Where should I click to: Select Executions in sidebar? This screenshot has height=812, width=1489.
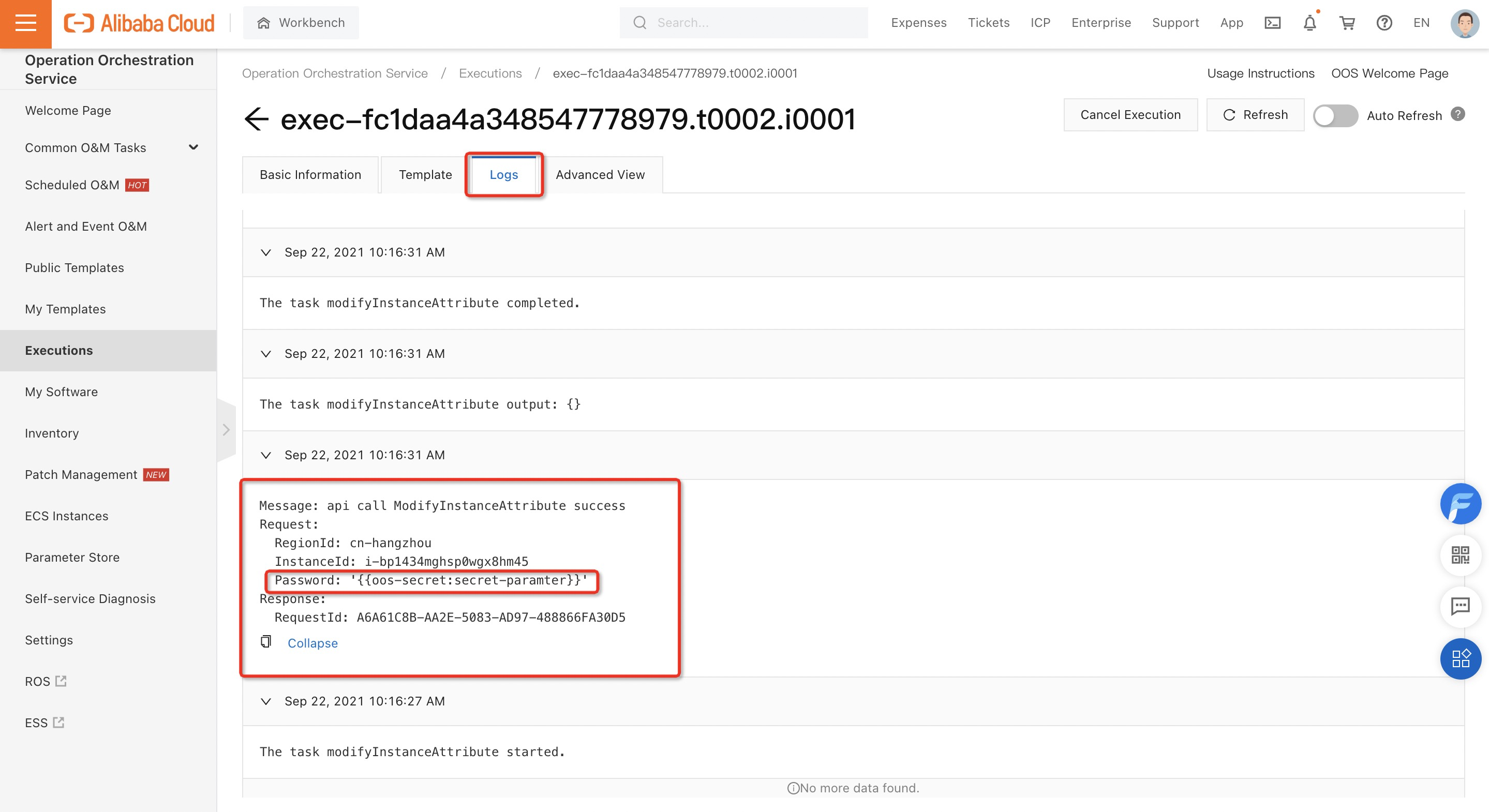coord(108,350)
